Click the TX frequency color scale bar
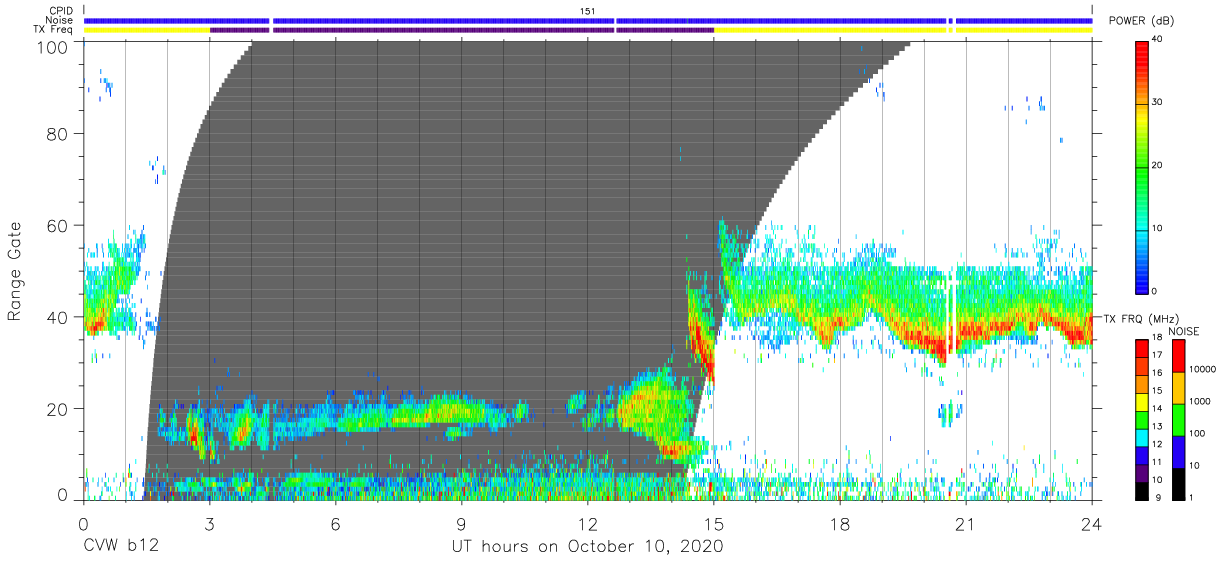1228x567 pixels. (x=1142, y=419)
